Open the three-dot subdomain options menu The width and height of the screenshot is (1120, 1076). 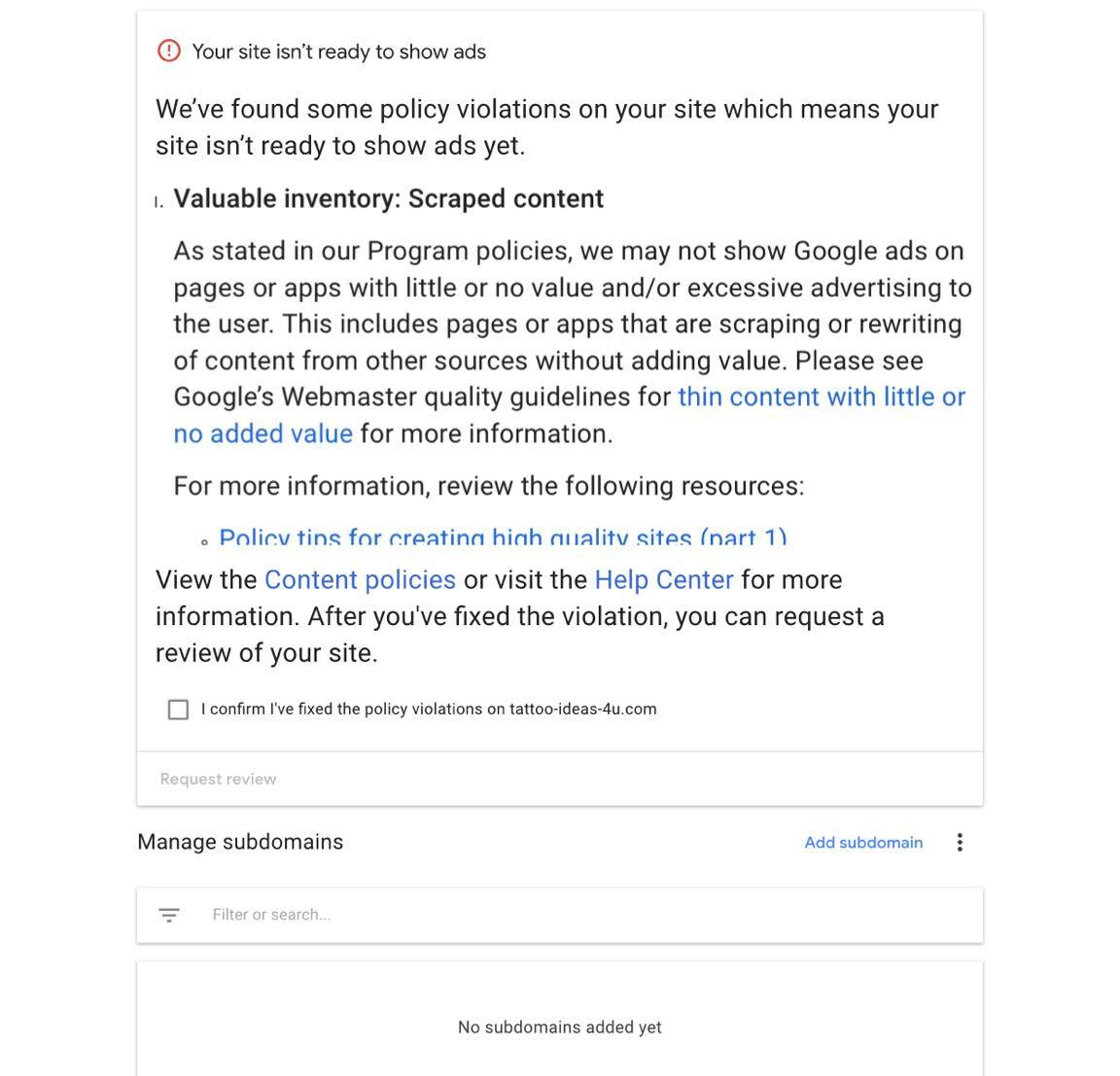tap(960, 843)
